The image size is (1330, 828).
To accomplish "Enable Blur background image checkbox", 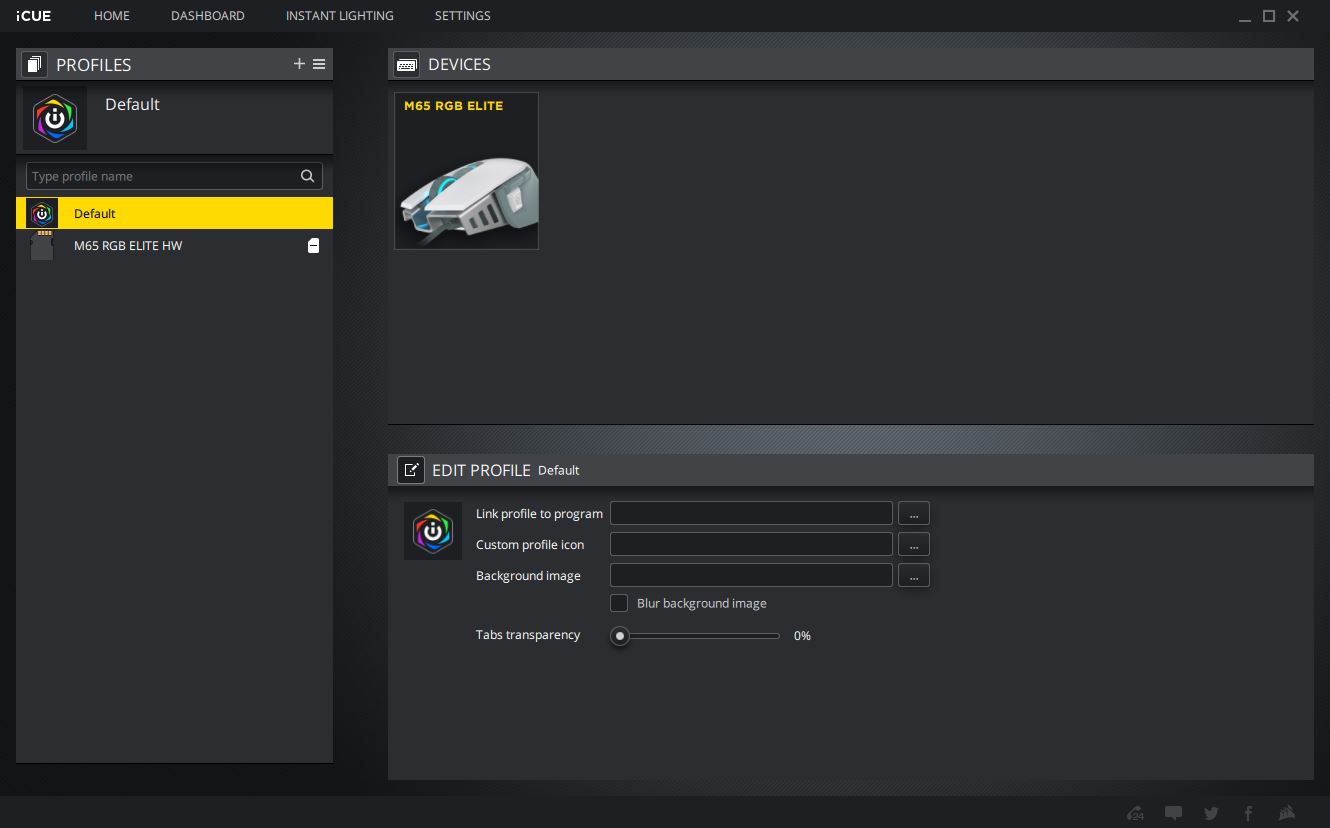I will click(x=619, y=603).
